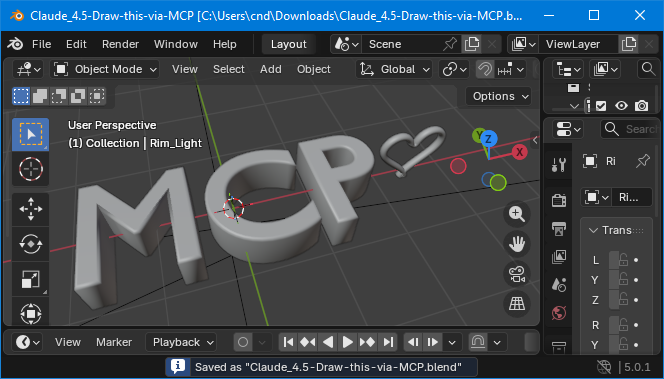Toggle the snap magnet in viewport header
This screenshot has width=664, height=379.
pos(485,69)
